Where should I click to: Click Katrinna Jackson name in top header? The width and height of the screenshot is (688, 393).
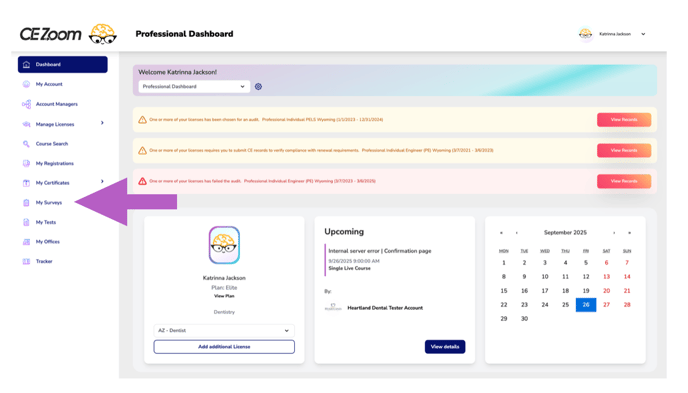615,34
